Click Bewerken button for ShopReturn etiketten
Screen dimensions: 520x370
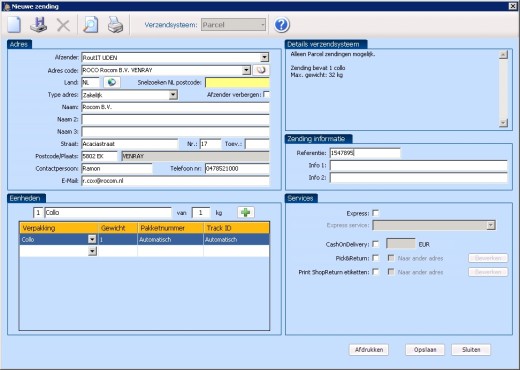pyautogui.click(x=488, y=272)
